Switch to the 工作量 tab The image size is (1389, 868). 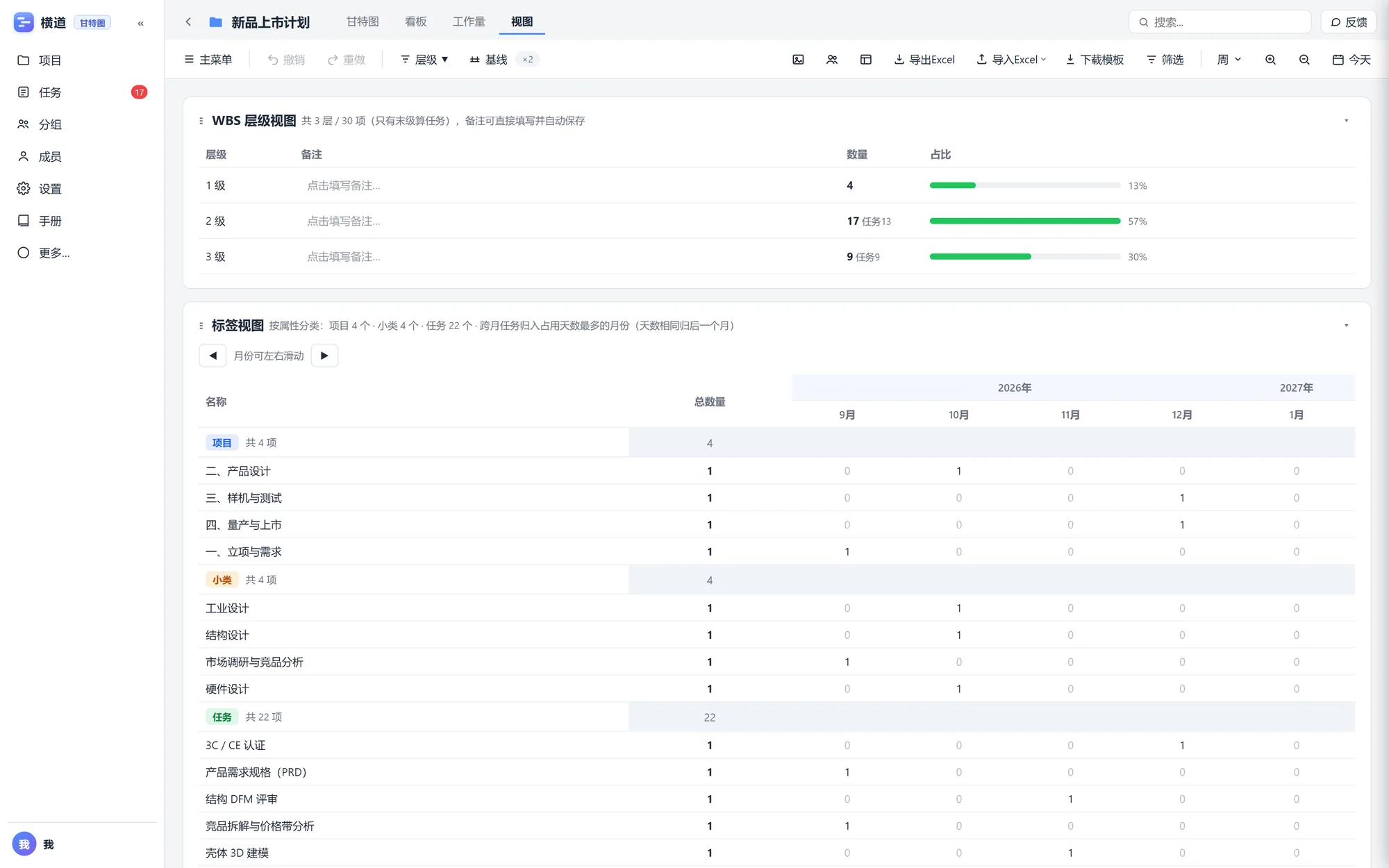pos(469,22)
